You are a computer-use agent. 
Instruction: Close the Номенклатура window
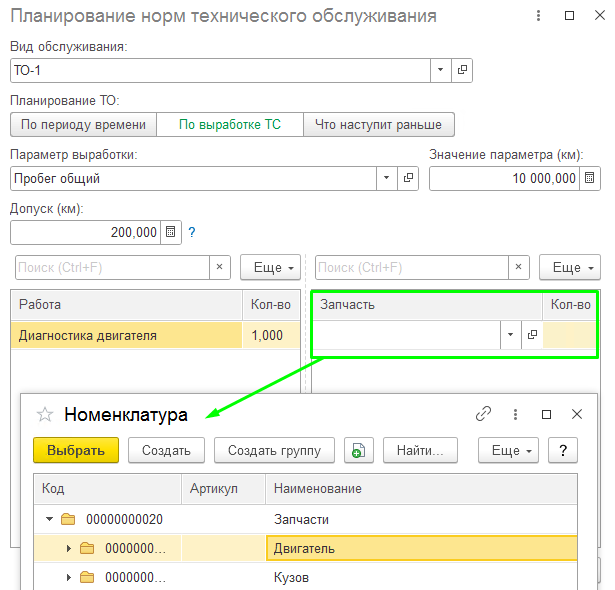[577, 414]
